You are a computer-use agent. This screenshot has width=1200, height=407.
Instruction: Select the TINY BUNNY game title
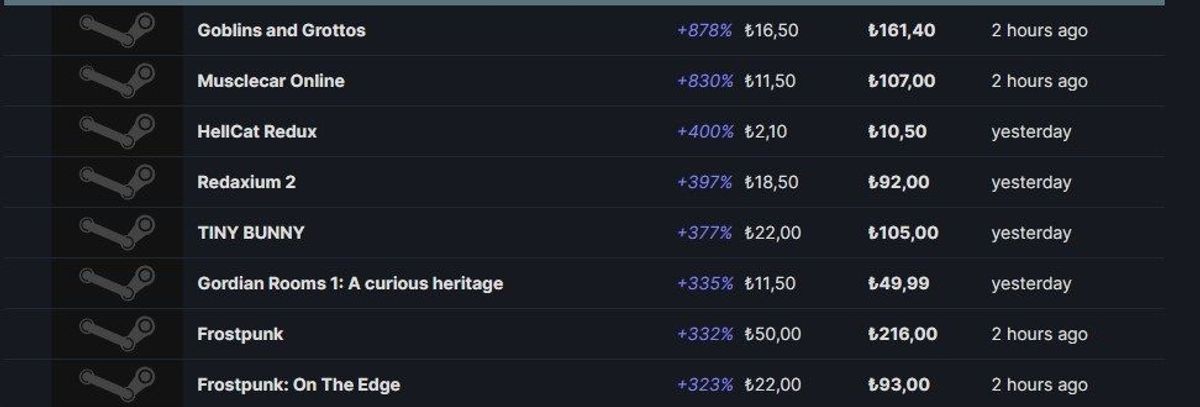click(251, 233)
